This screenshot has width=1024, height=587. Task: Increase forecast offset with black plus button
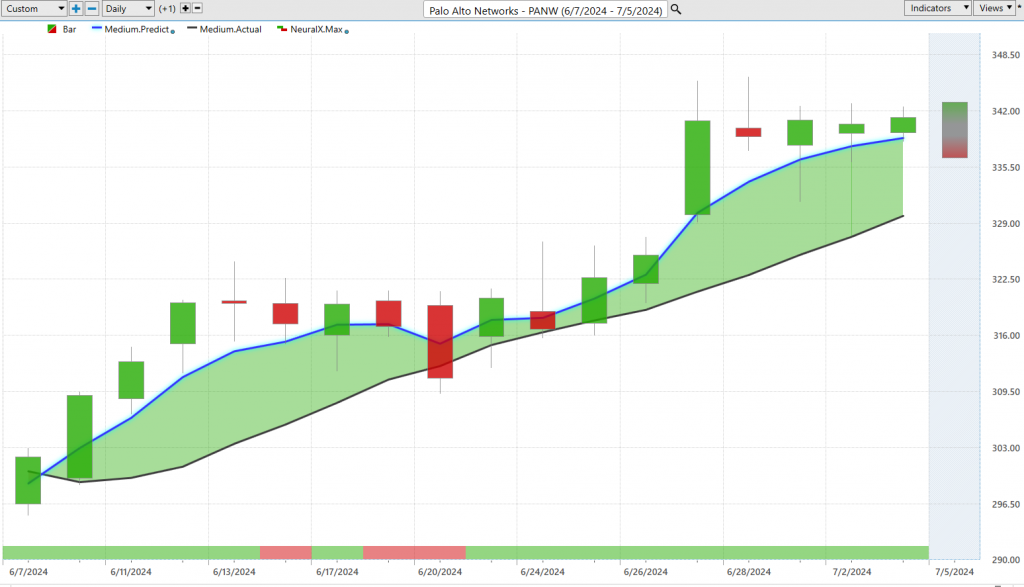(x=185, y=8)
